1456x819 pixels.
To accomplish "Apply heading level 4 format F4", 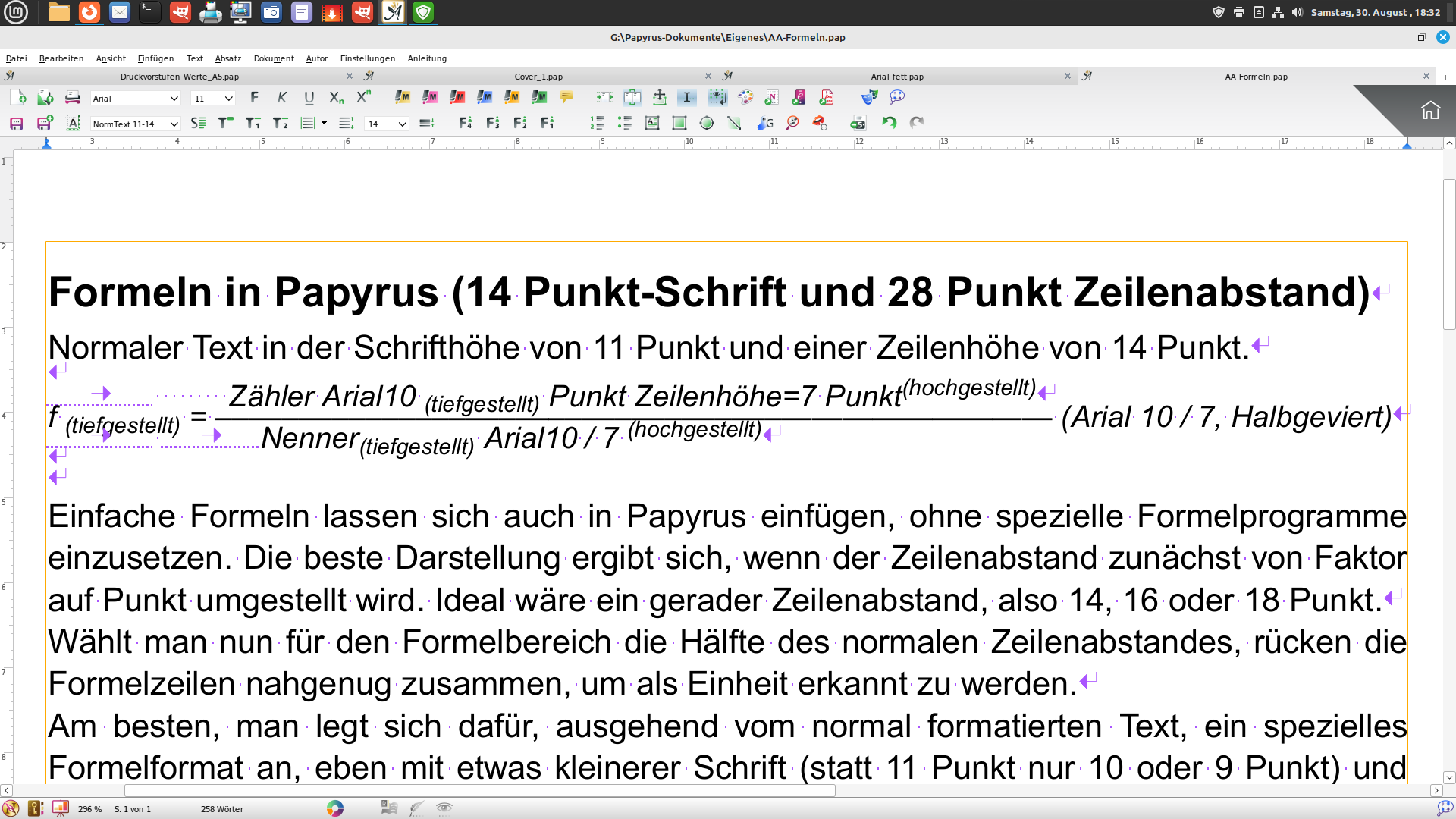I will click(466, 123).
